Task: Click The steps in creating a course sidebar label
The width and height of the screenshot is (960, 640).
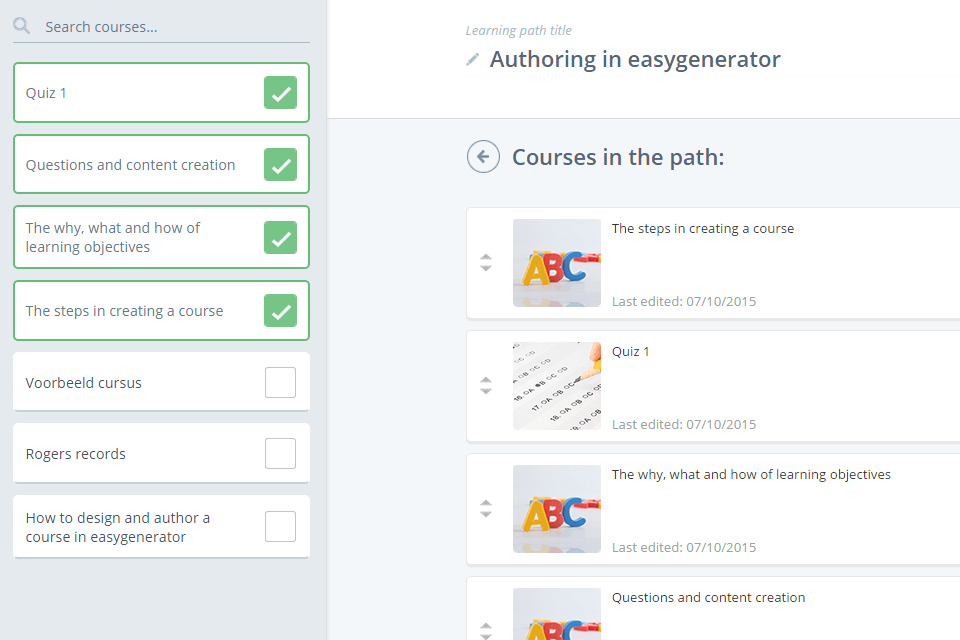Action: [x=124, y=311]
